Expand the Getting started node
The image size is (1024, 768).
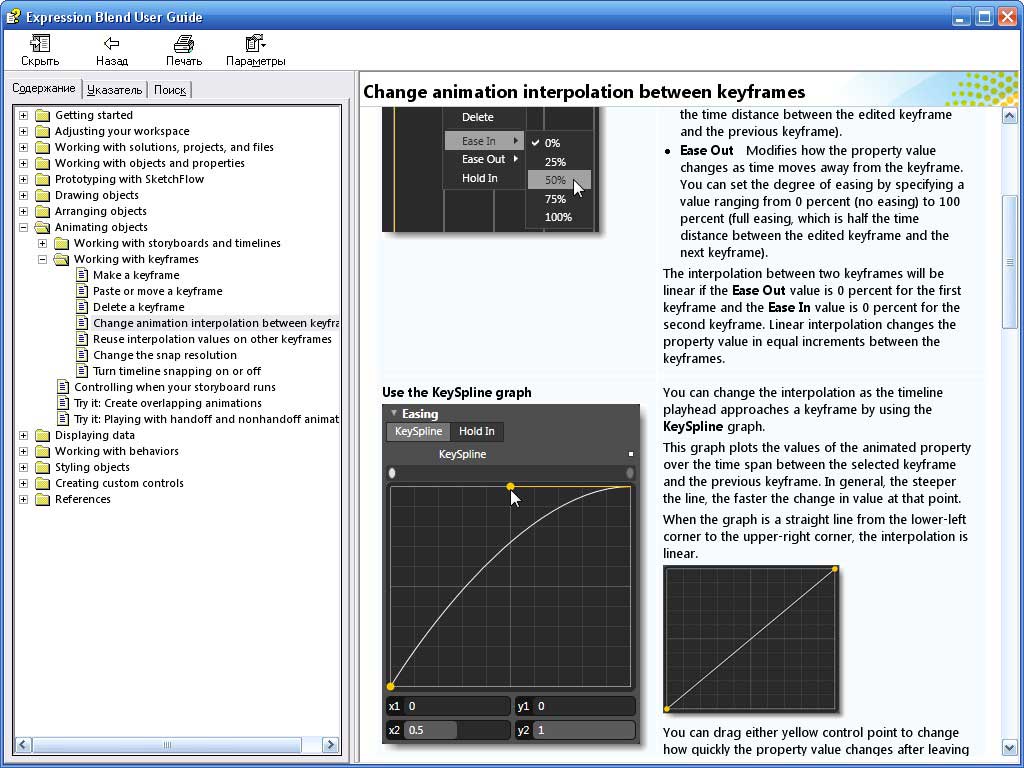click(24, 116)
